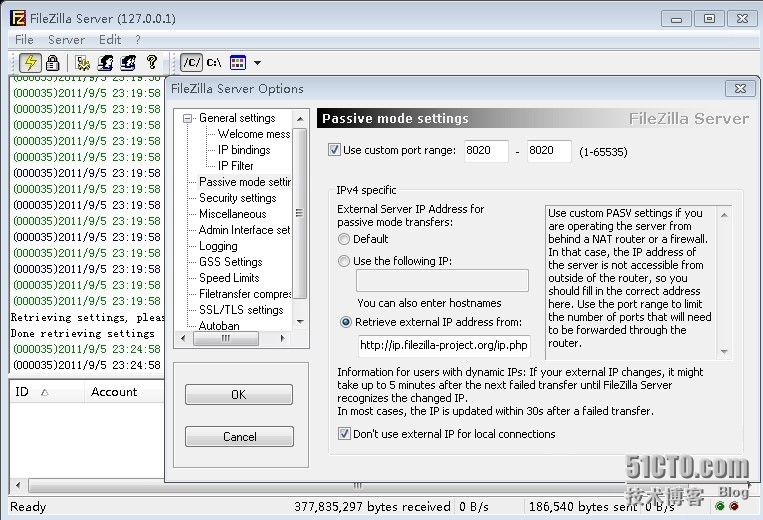Image resolution: width=763 pixels, height=520 pixels.
Task: Select the /C/ path display icon
Action: coord(191,63)
